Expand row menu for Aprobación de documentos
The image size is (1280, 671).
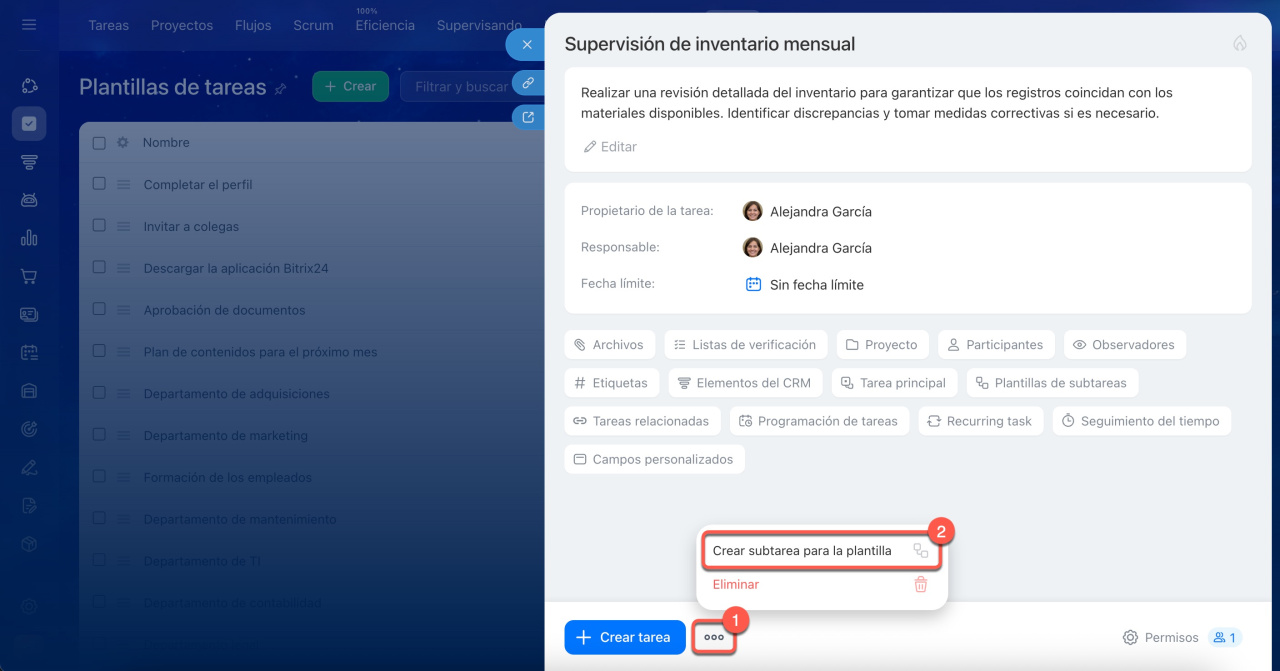click(x=124, y=310)
